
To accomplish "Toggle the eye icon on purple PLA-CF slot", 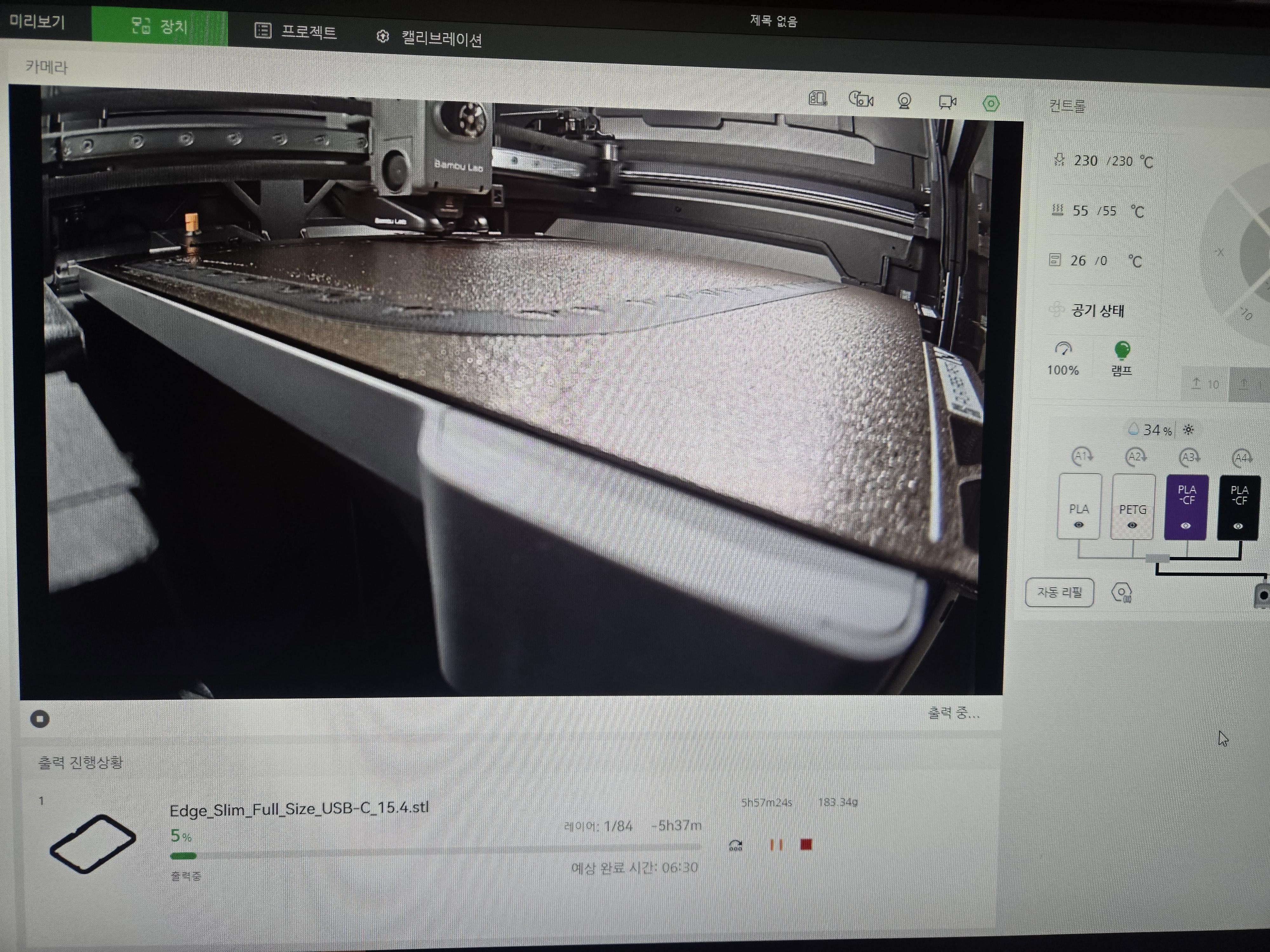I will pos(1186,526).
